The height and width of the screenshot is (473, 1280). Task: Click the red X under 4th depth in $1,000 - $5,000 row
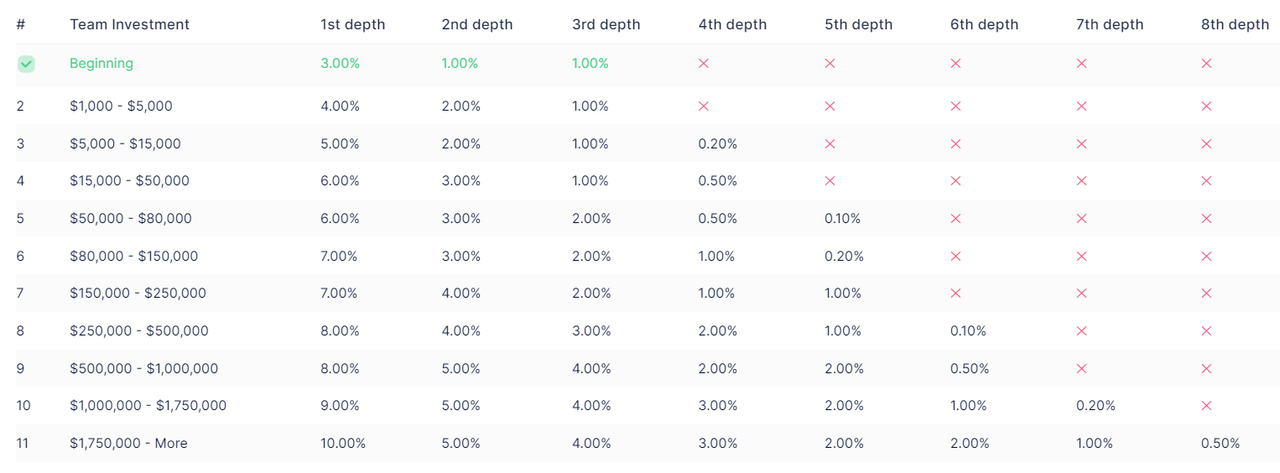click(703, 106)
